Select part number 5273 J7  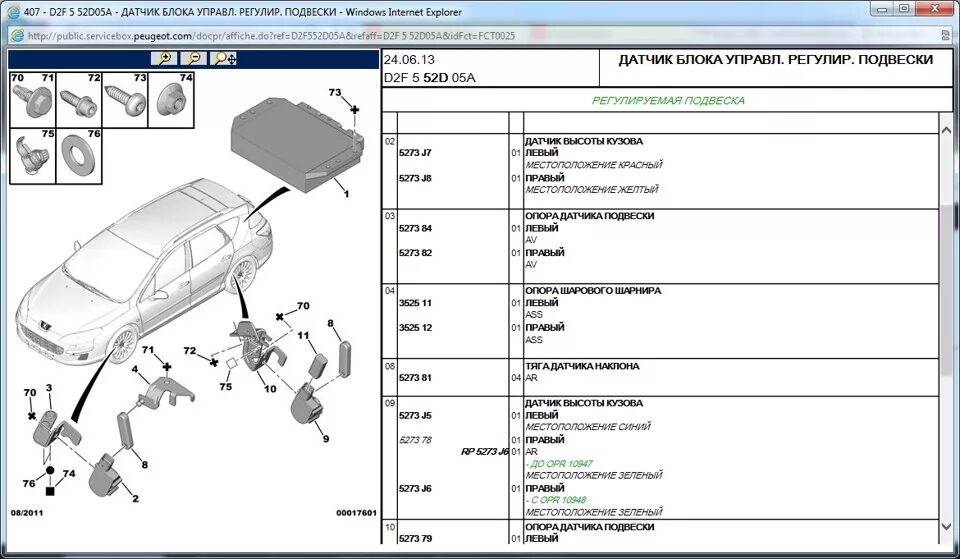(x=415, y=152)
